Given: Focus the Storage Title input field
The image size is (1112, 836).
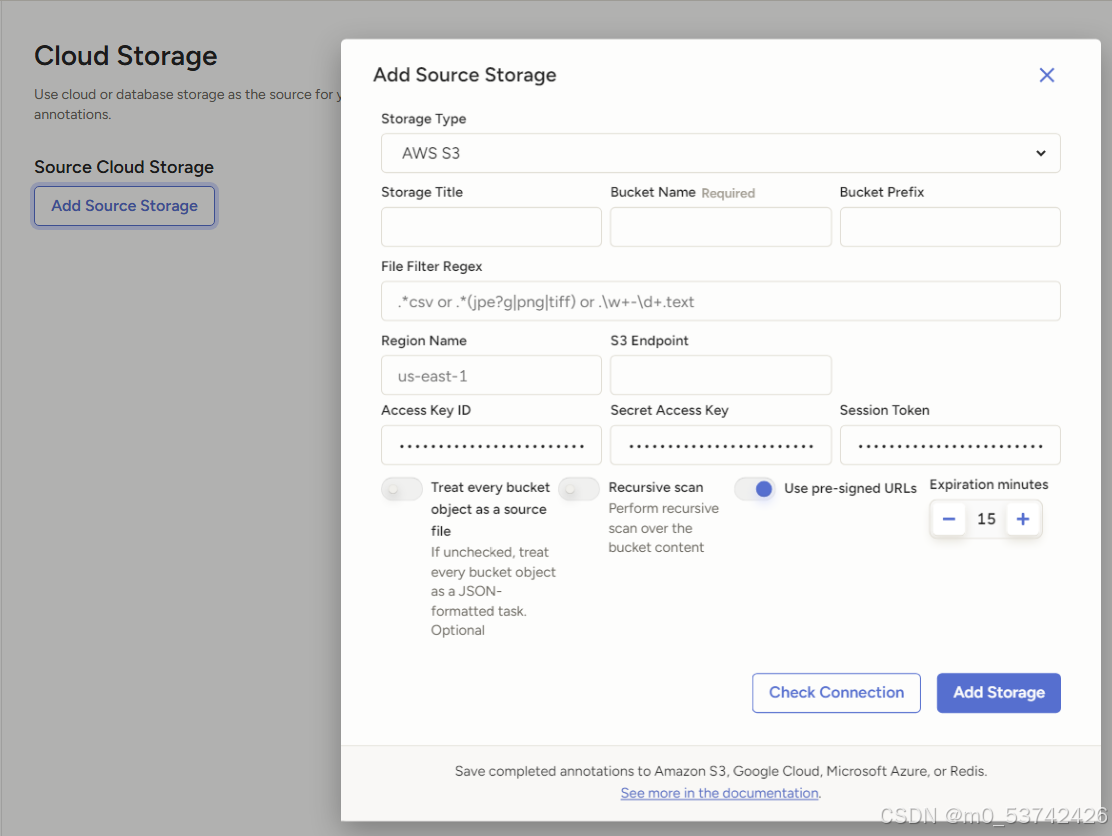Looking at the screenshot, I should click(491, 227).
